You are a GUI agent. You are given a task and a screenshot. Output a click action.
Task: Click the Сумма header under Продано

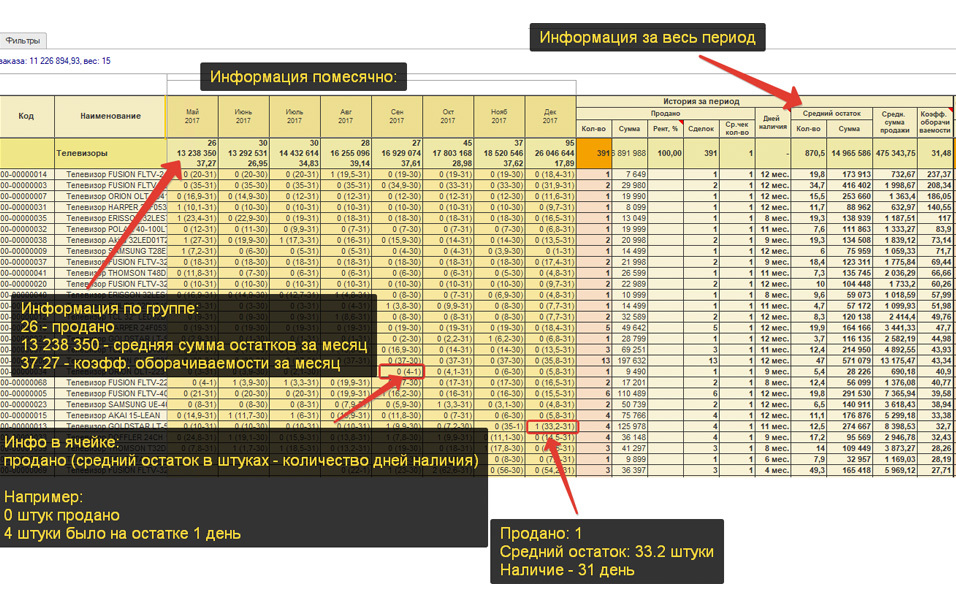coord(630,129)
